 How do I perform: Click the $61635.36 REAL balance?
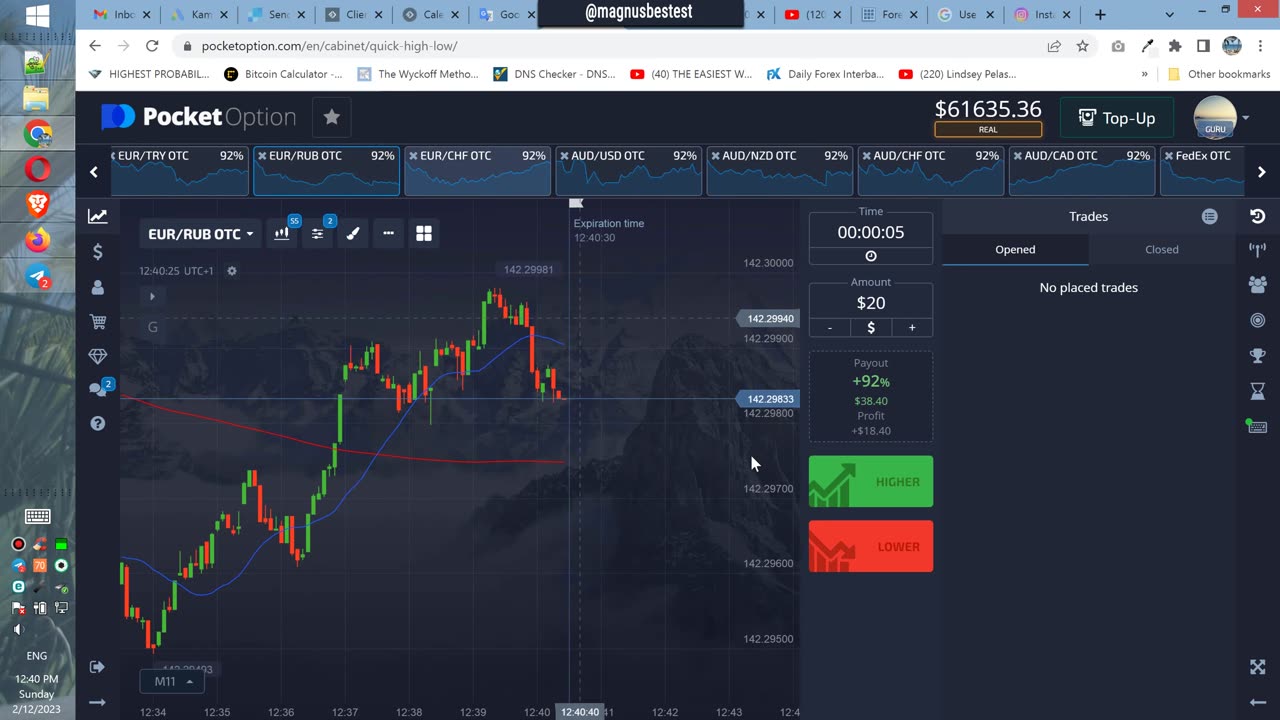coord(988,117)
